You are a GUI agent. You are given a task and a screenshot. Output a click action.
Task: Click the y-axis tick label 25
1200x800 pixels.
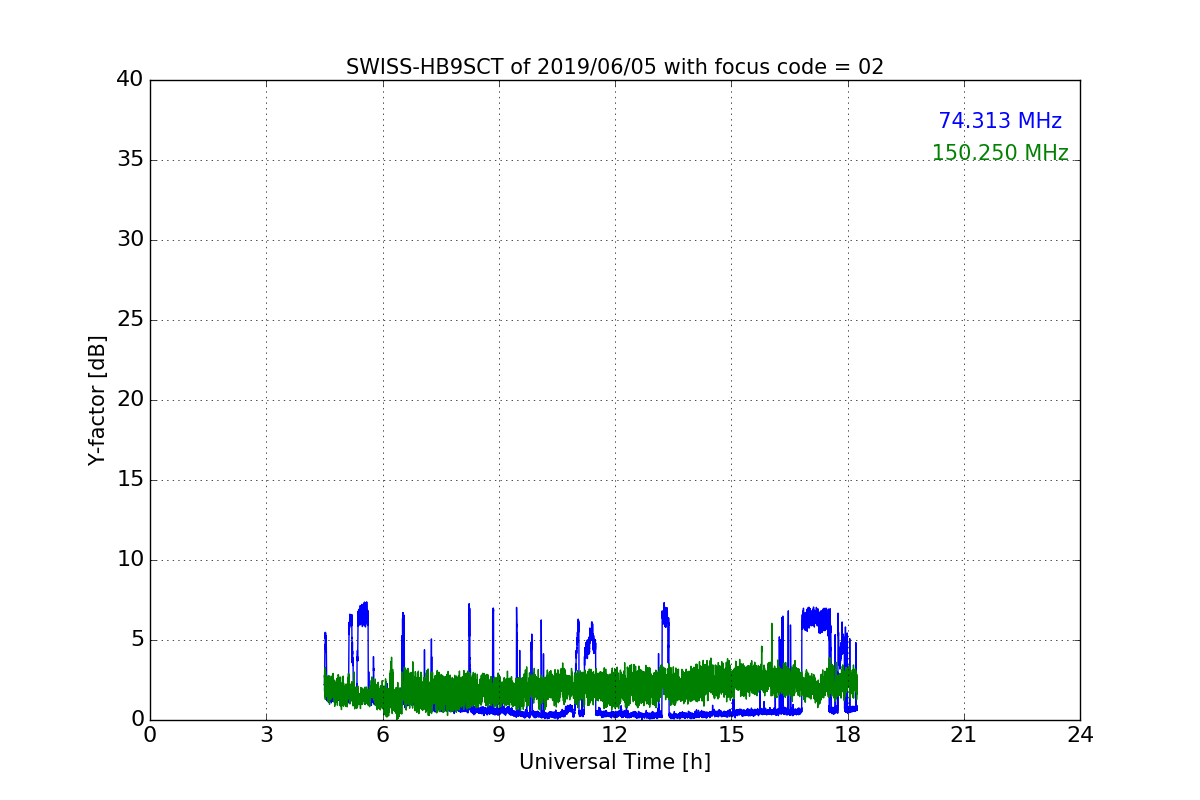tap(130, 320)
